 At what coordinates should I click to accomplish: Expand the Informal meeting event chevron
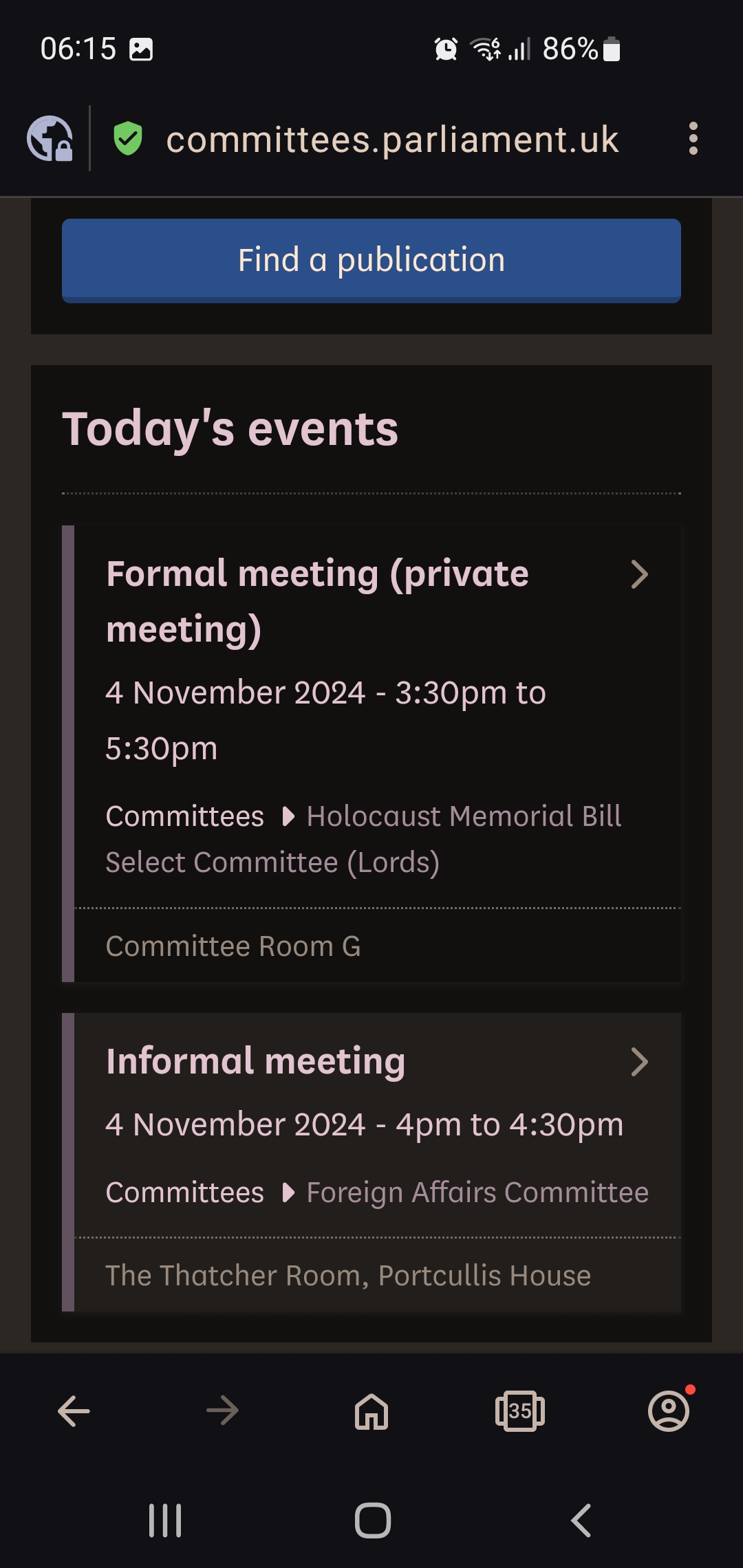pyautogui.click(x=639, y=1062)
